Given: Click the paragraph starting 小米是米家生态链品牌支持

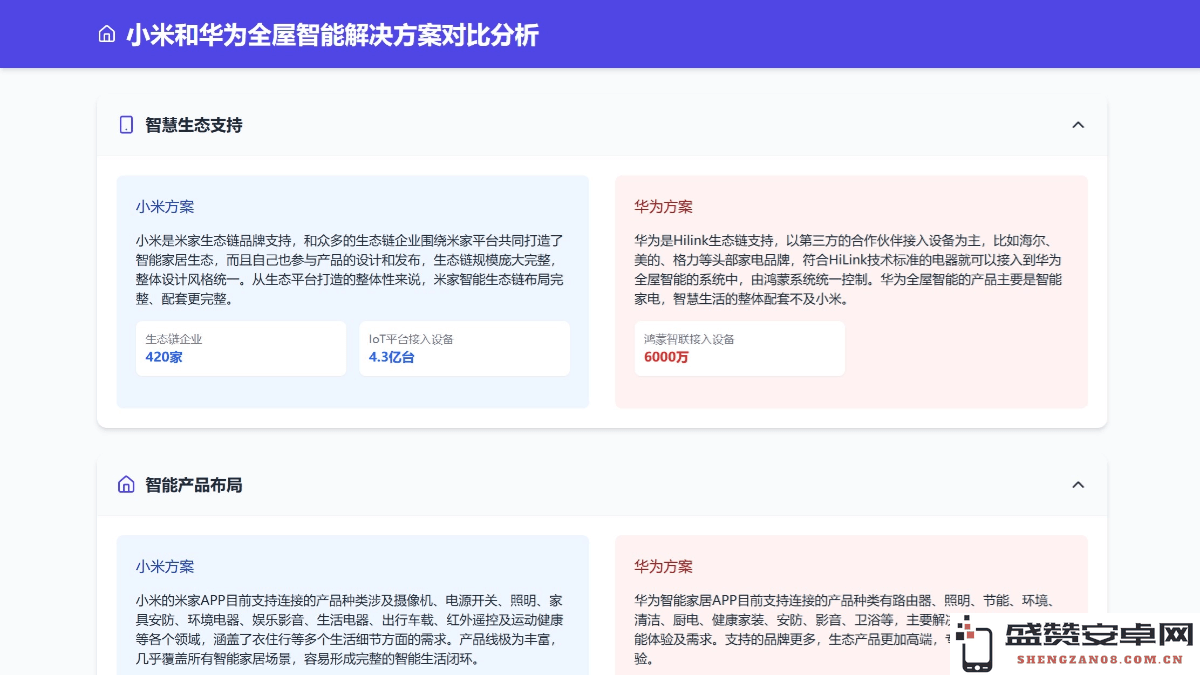Looking at the screenshot, I should pos(352,270).
